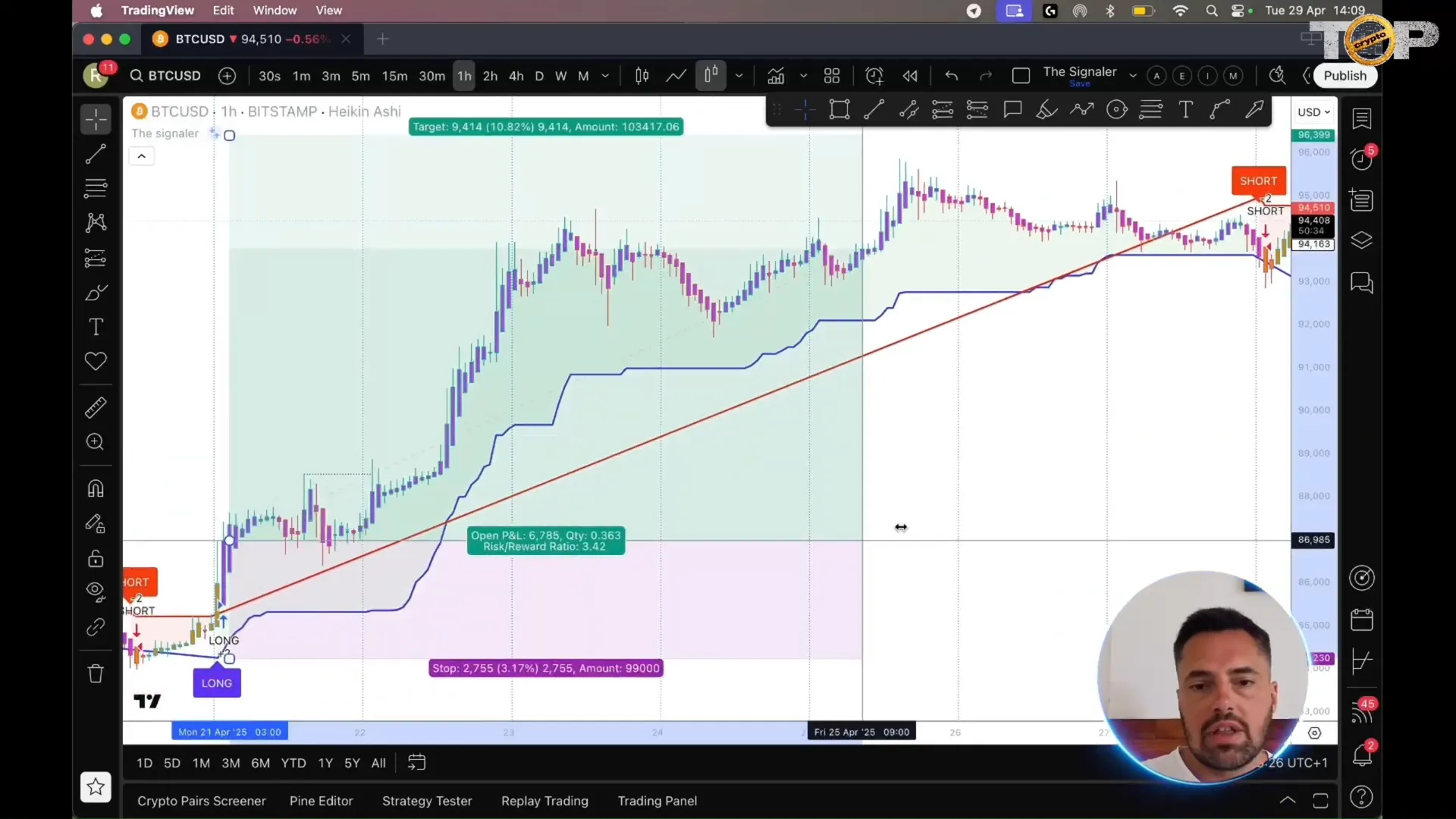Screen dimensions: 1456x819
Task: Select the trend line tool in the left toolbar
Action: click(96, 154)
